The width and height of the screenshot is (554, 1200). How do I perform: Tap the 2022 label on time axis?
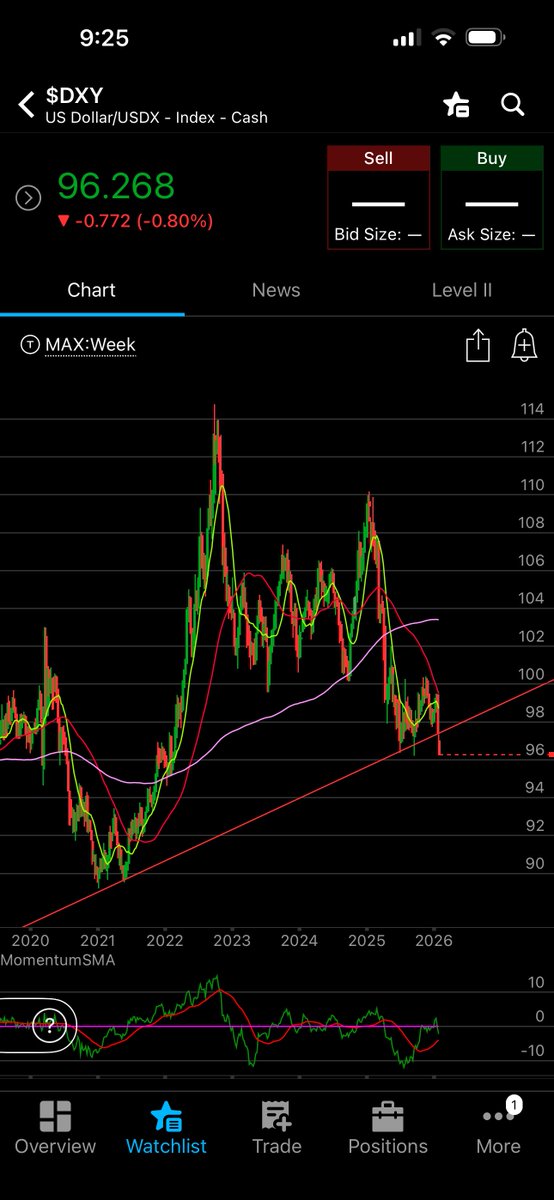pyautogui.click(x=165, y=941)
